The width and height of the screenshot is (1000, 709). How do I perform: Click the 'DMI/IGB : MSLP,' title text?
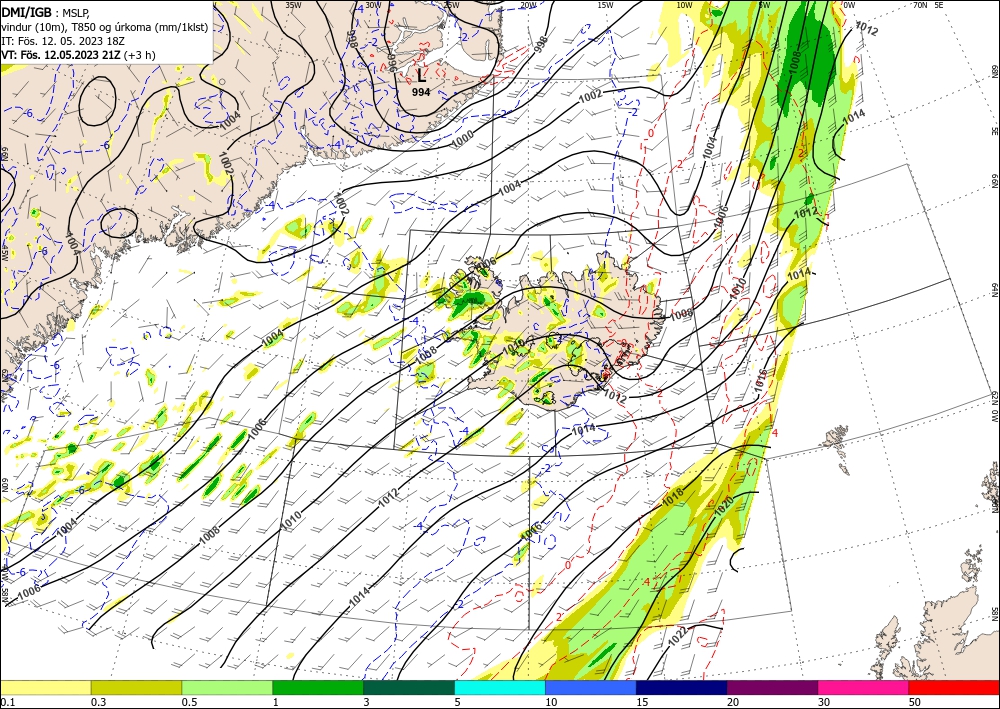click(46, 11)
